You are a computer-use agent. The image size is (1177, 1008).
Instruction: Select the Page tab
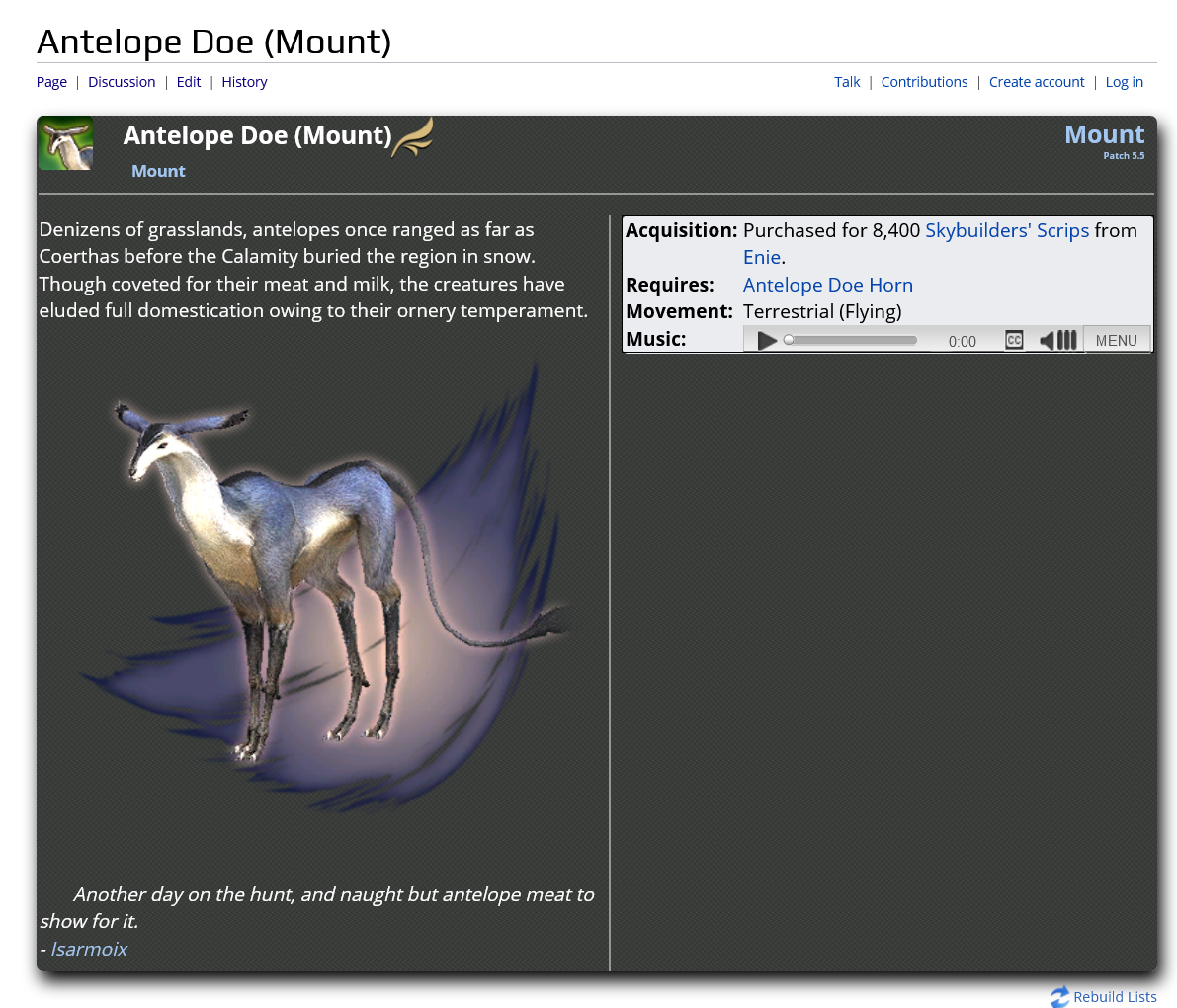(x=51, y=82)
